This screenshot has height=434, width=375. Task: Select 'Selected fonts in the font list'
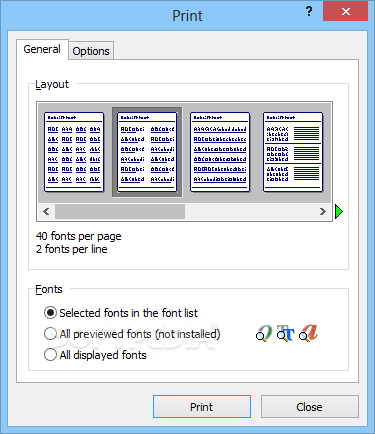121,313
